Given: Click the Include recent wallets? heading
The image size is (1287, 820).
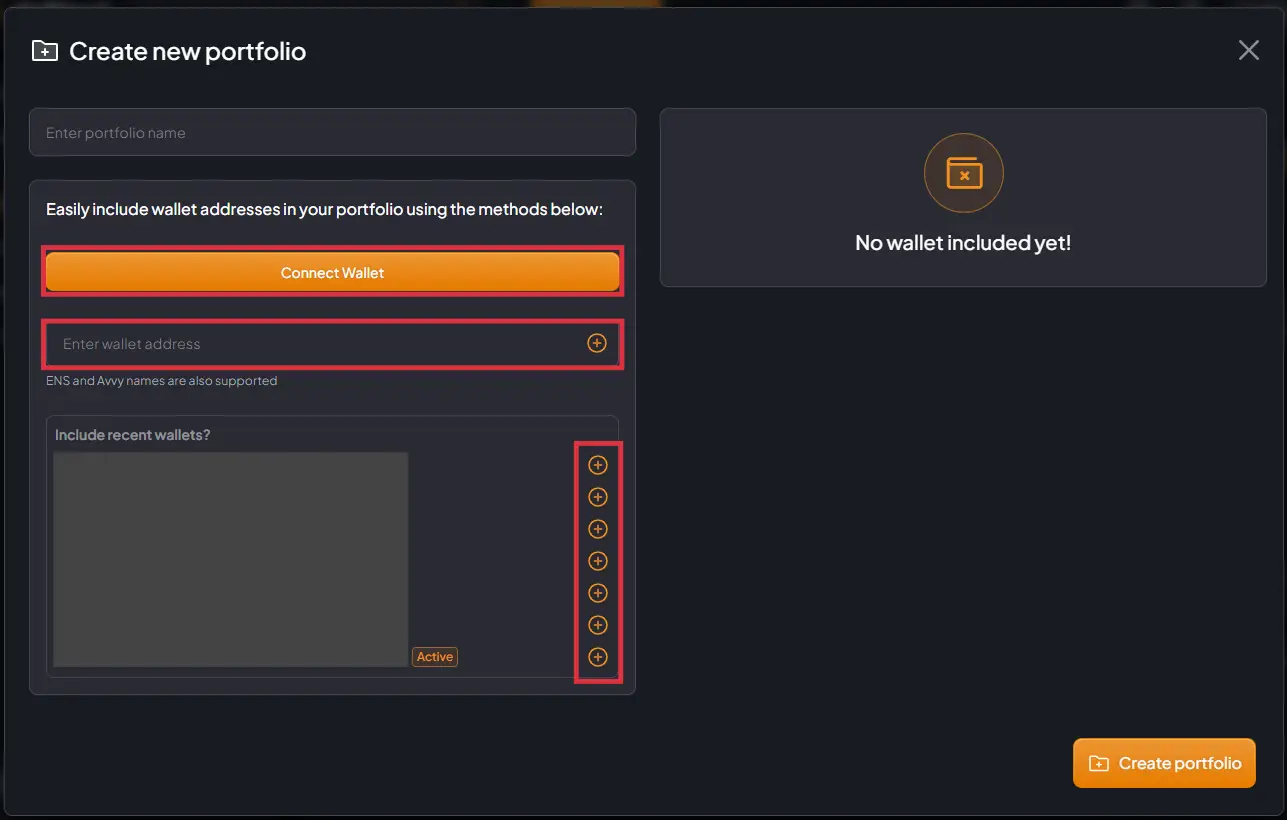Looking at the screenshot, I should click(132, 435).
